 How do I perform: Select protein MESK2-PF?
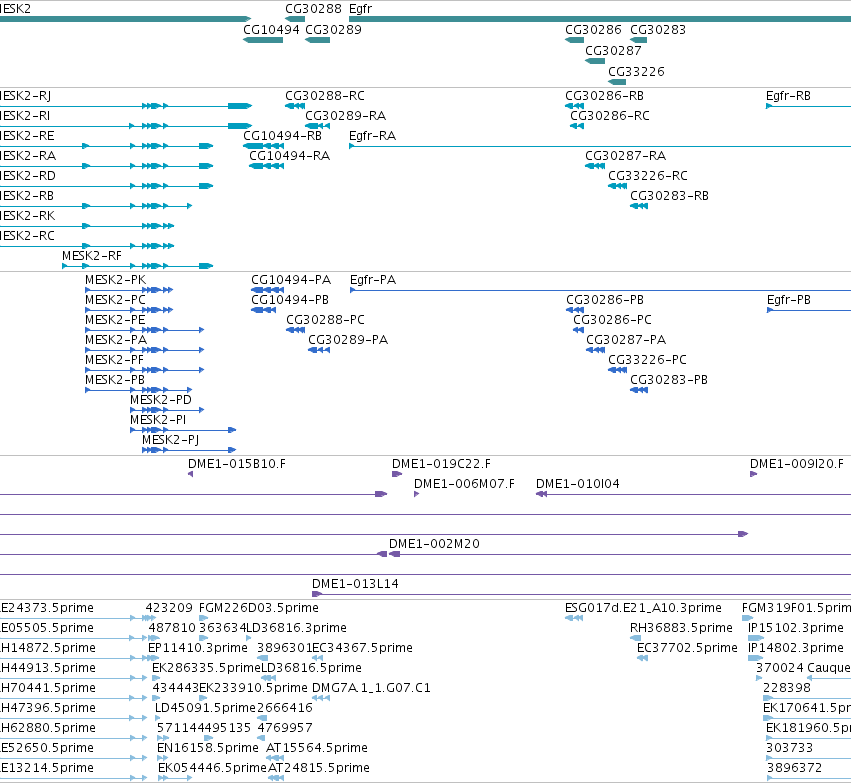tap(114, 360)
